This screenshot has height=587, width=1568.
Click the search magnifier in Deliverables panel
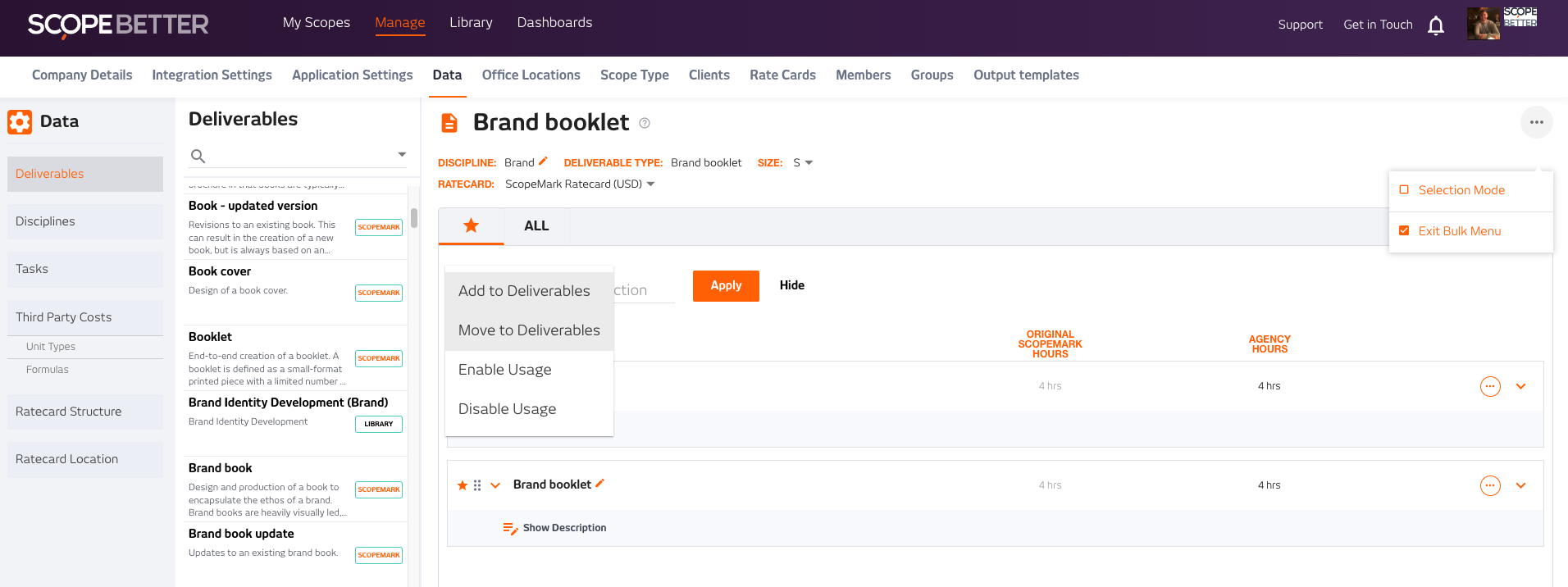click(x=198, y=156)
